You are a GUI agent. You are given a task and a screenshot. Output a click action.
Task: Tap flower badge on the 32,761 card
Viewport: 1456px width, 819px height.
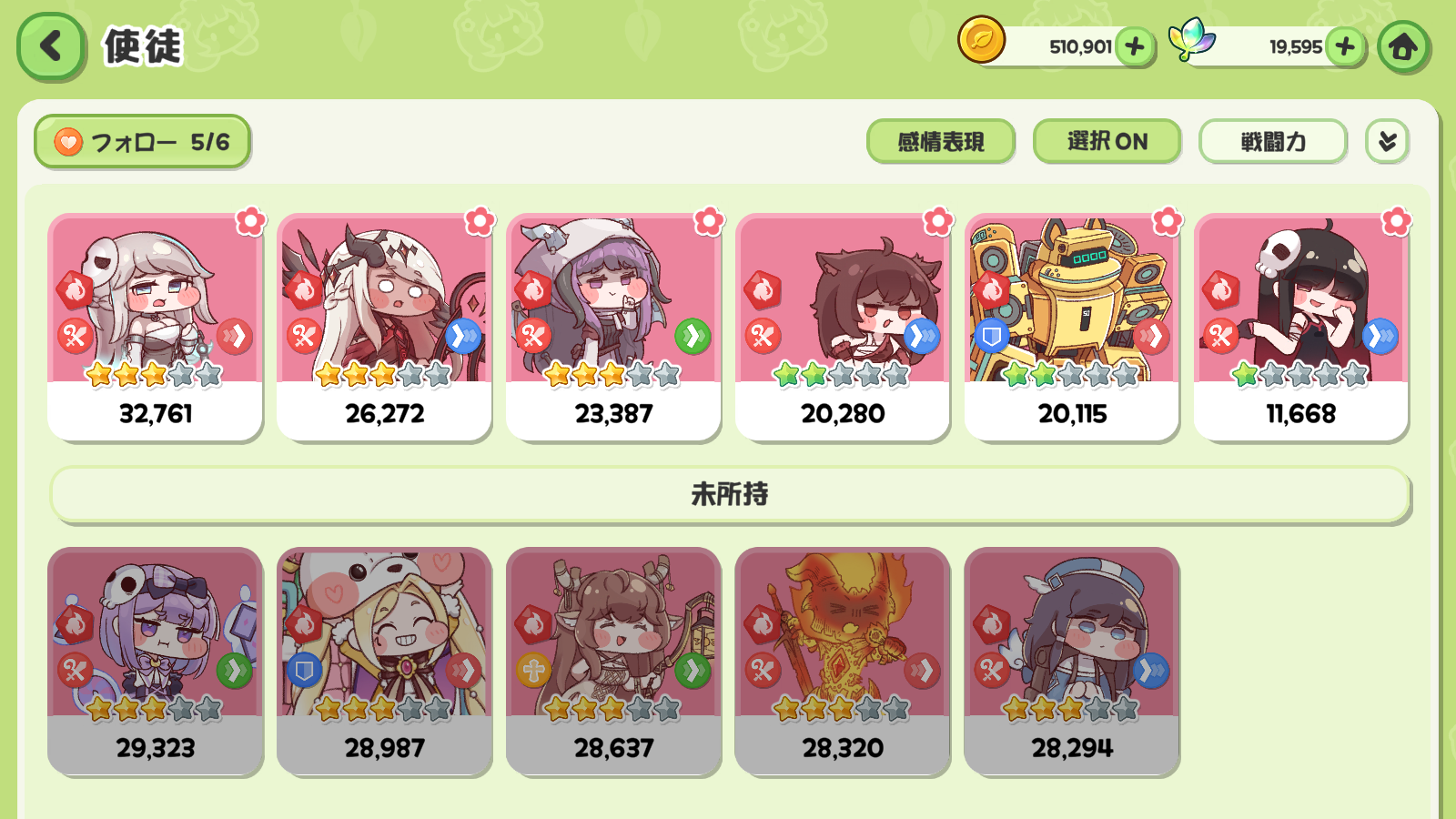(250, 221)
